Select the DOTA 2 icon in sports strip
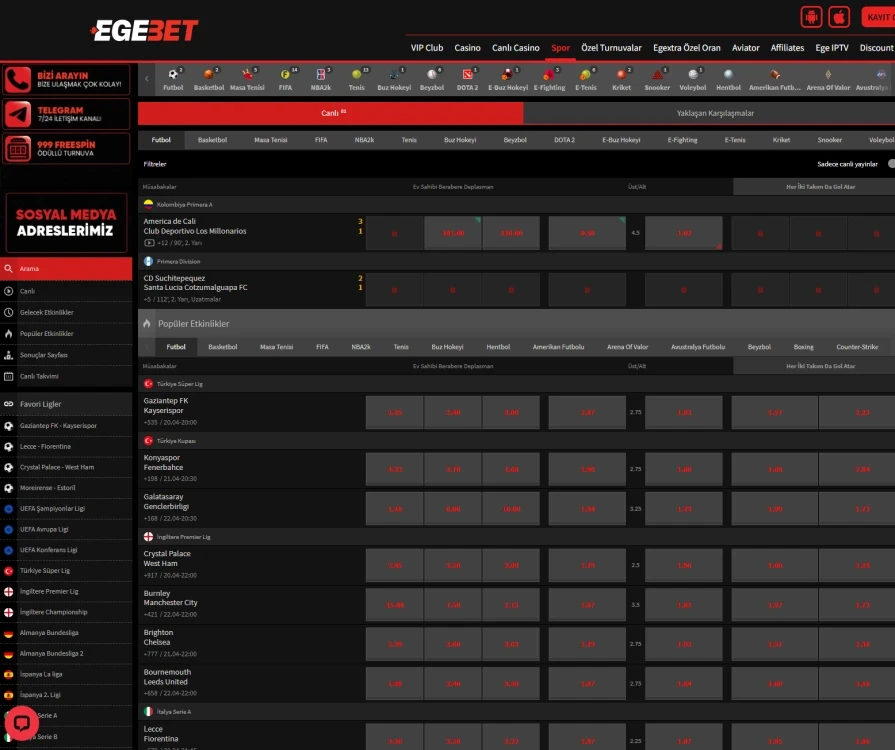Image resolution: width=895 pixels, height=750 pixels. [x=467, y=74]
